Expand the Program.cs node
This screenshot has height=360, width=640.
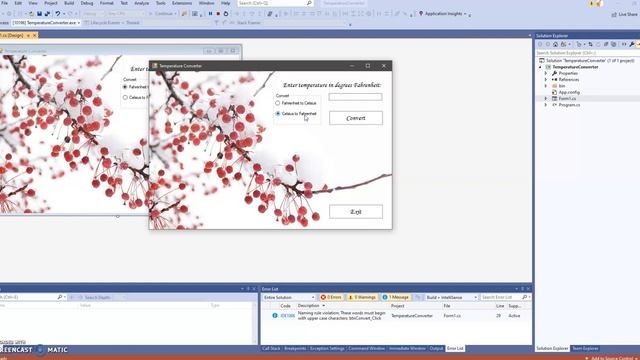click(x=546, y=105)
